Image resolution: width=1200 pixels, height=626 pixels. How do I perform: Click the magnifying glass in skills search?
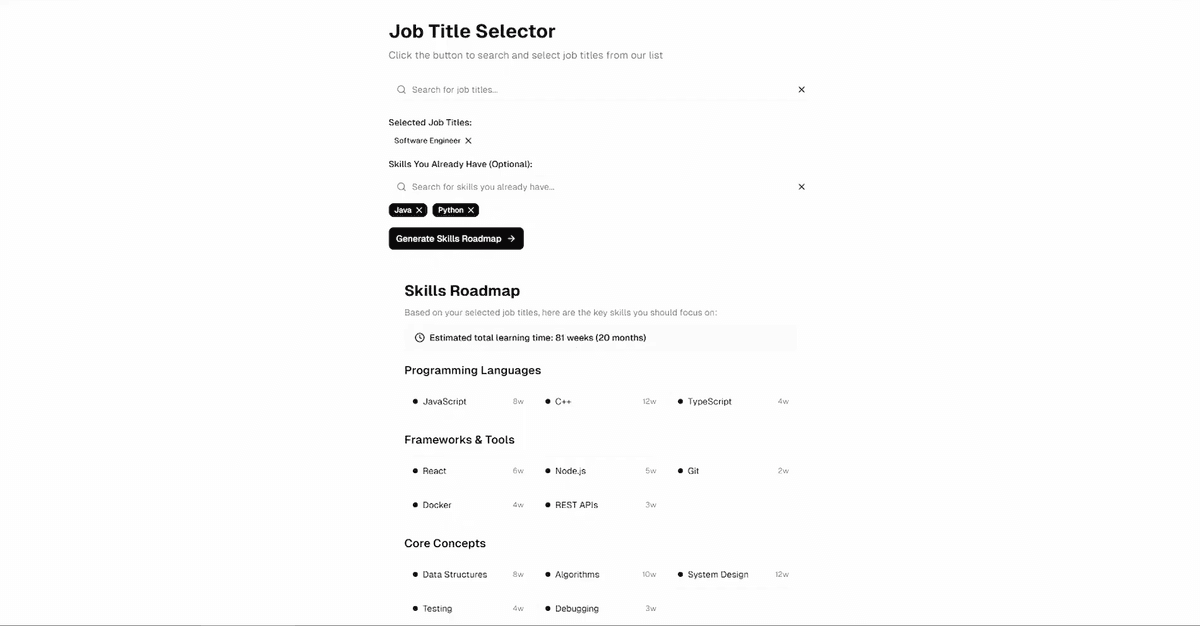[x=401, y=186]
